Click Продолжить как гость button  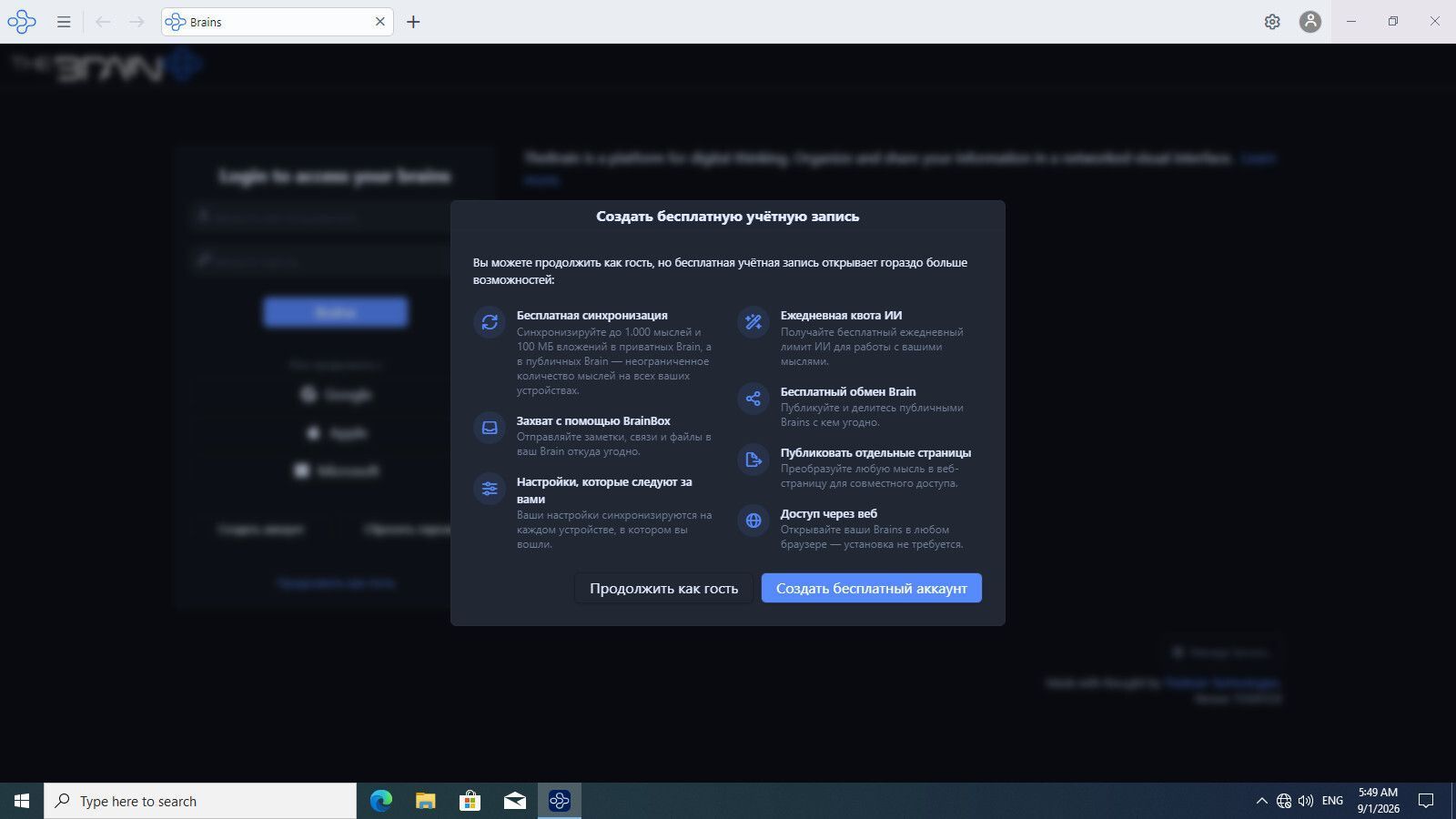pos(663,588)
